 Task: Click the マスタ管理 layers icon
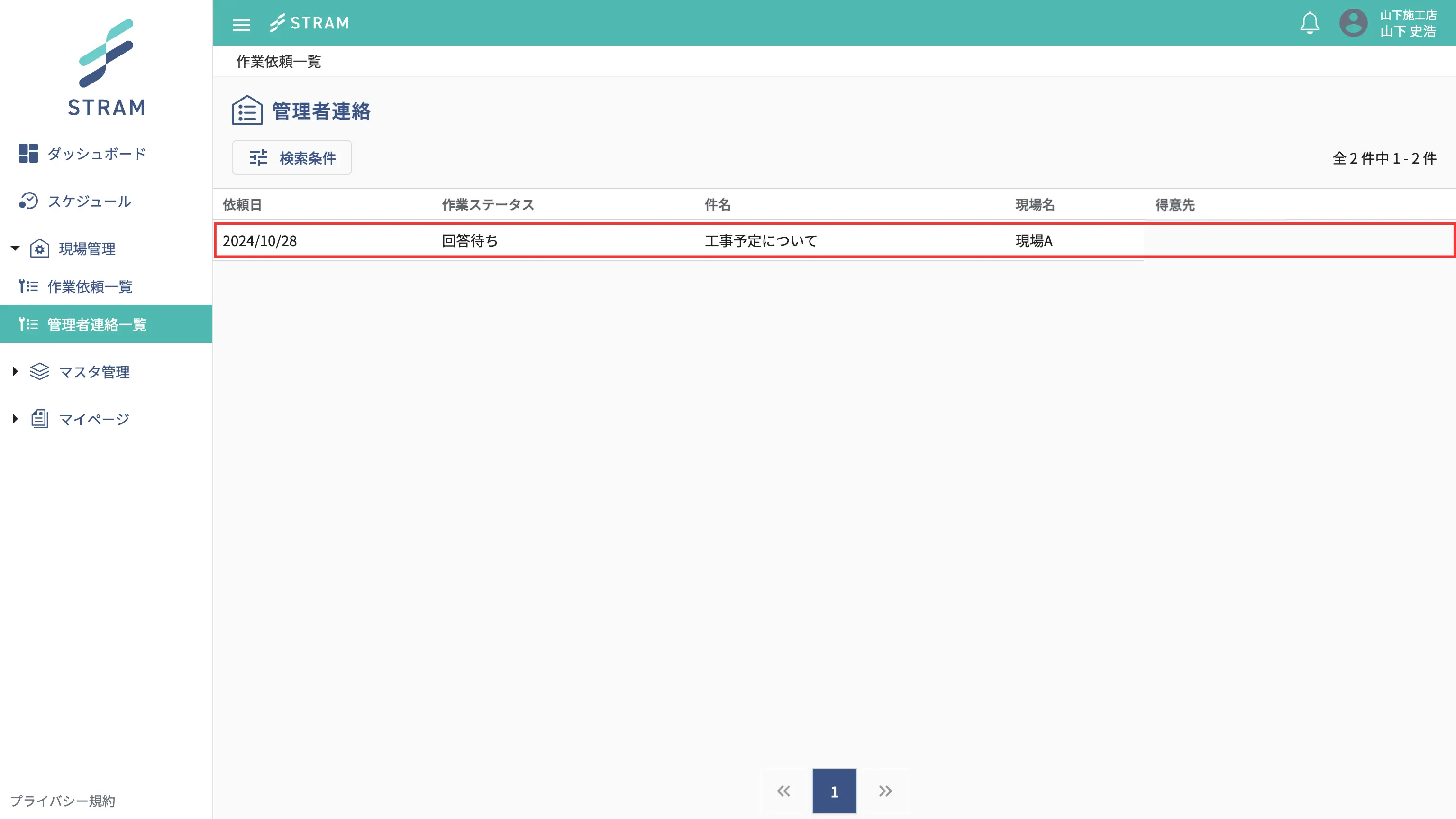click(39, 372)
